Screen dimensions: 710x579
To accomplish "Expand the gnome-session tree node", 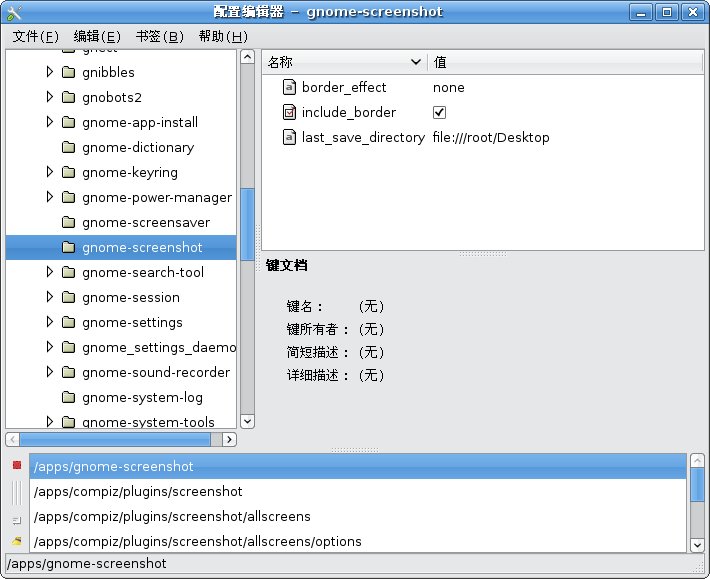I will coord(50,297).
